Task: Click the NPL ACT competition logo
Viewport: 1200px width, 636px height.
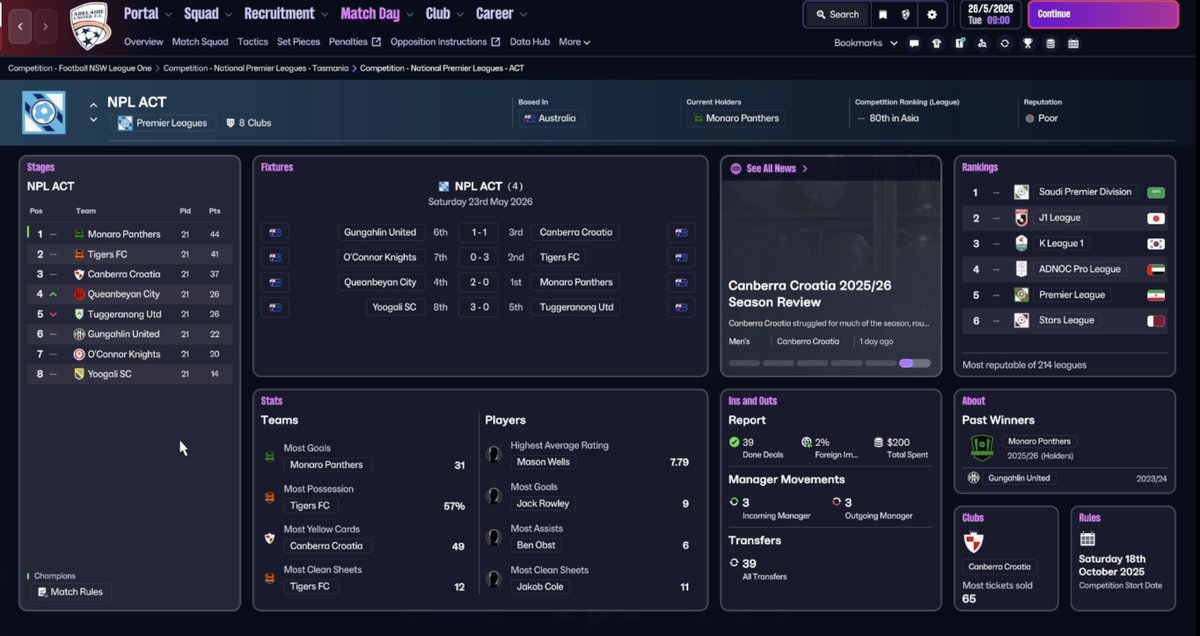Action: click(43, 113)
